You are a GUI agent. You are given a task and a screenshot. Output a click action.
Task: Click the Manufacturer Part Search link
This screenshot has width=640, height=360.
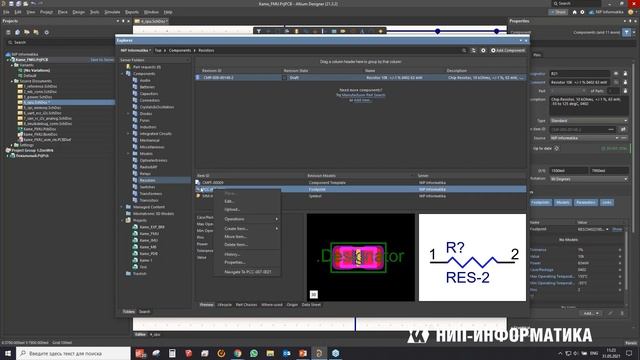363,95
